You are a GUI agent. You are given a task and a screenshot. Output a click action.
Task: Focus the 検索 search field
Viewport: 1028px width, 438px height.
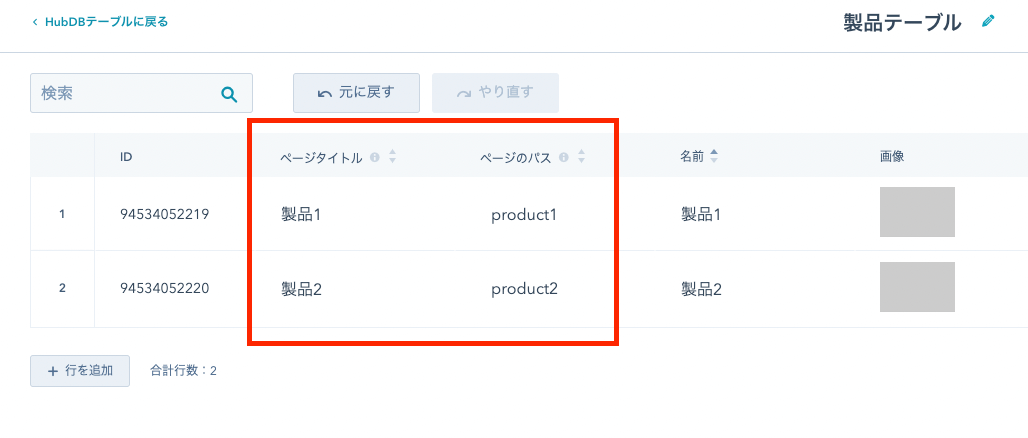tap(141, 93)
